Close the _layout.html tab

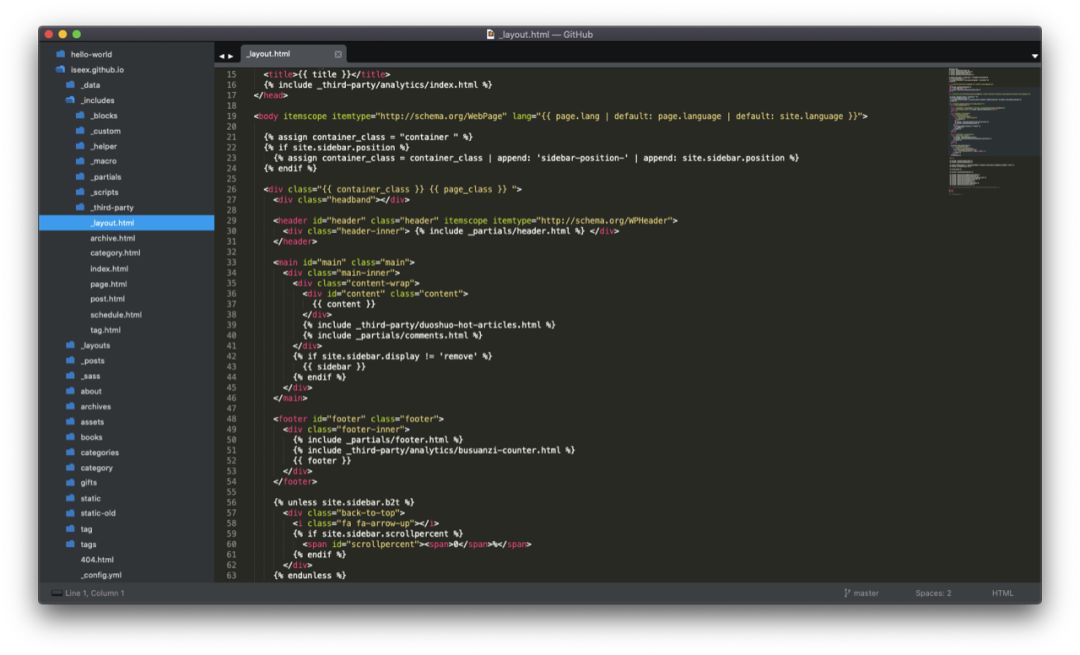coord(338,54)
